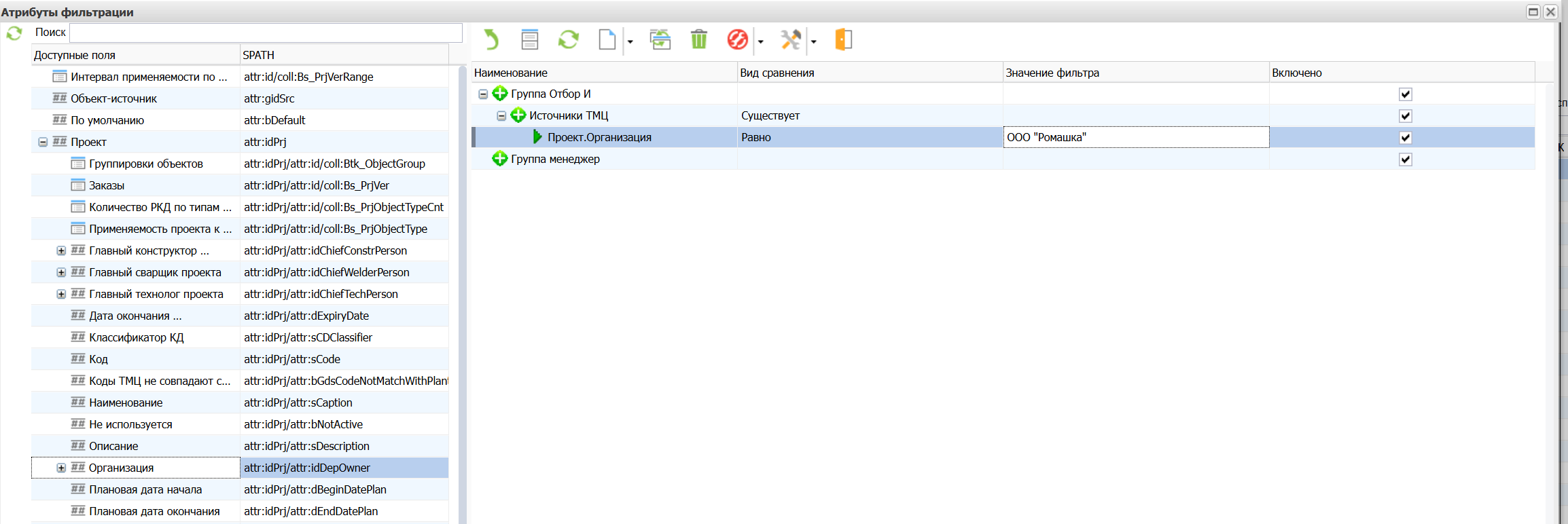Viewport: 1568px width, 524px height.
Task: Expand the Главный конструктор tree node
Action: [61, 251]
